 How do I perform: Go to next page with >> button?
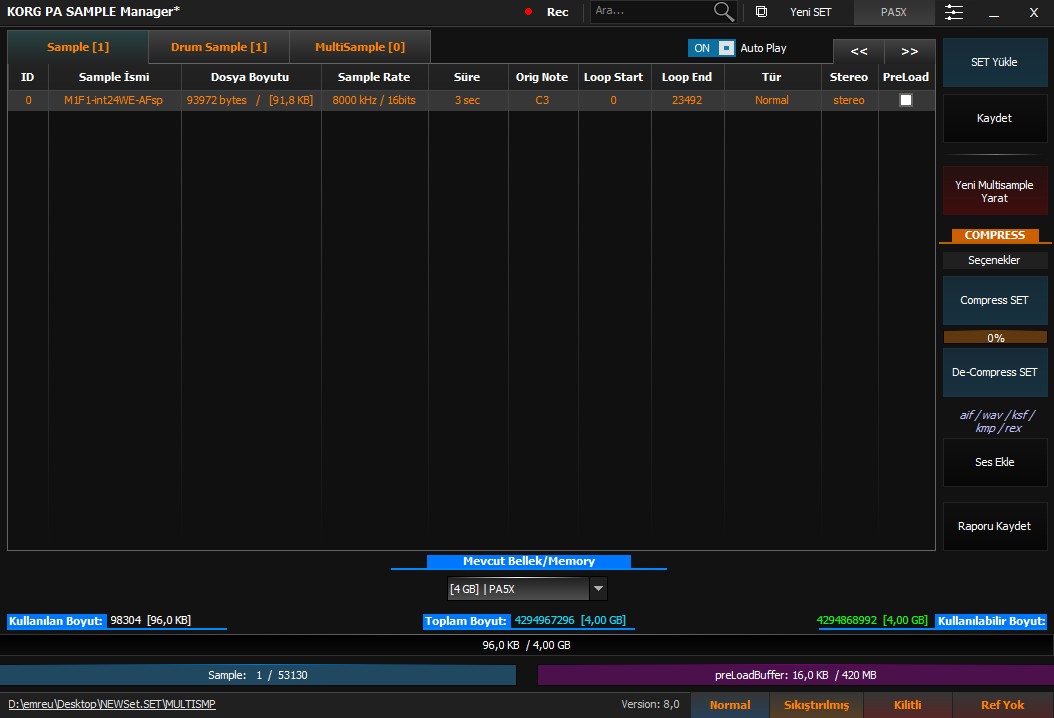(x=909, y=51)
